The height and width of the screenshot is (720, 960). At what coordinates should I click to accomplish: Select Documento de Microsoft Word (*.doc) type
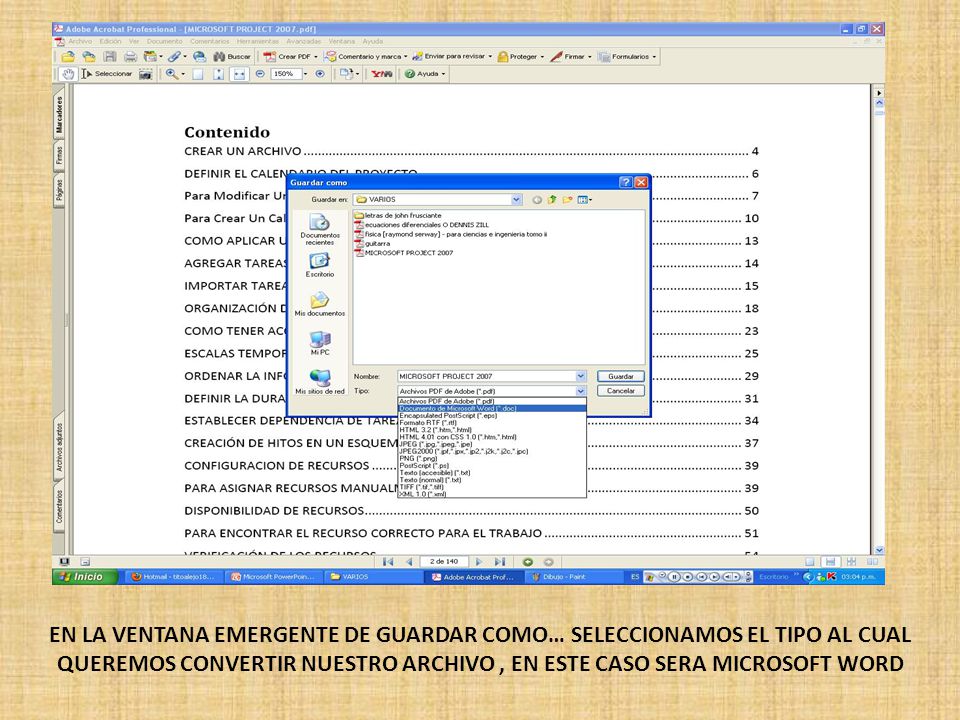(492, 408)
